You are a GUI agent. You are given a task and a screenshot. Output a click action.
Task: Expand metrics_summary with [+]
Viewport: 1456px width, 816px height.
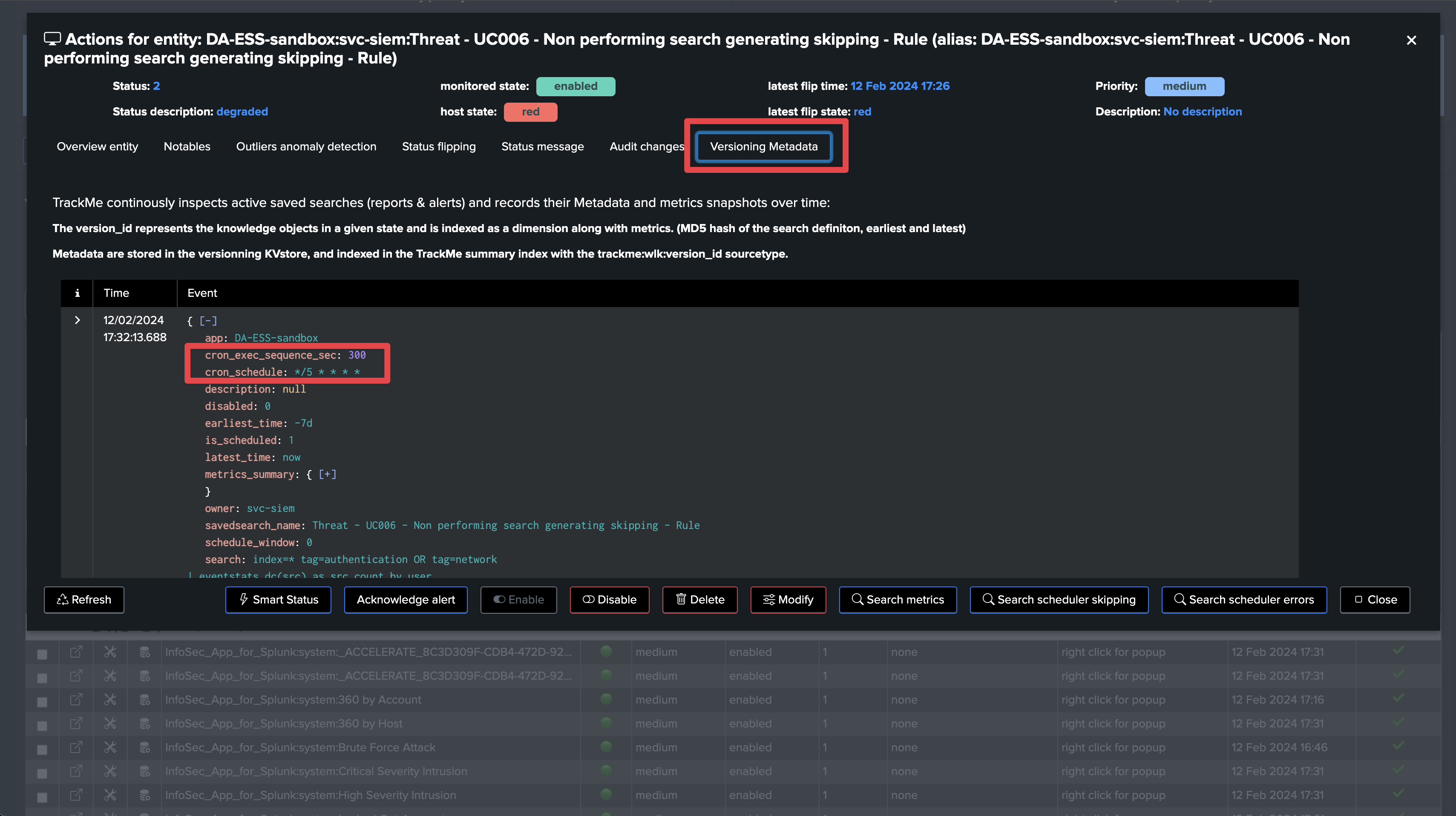[327, 474]
